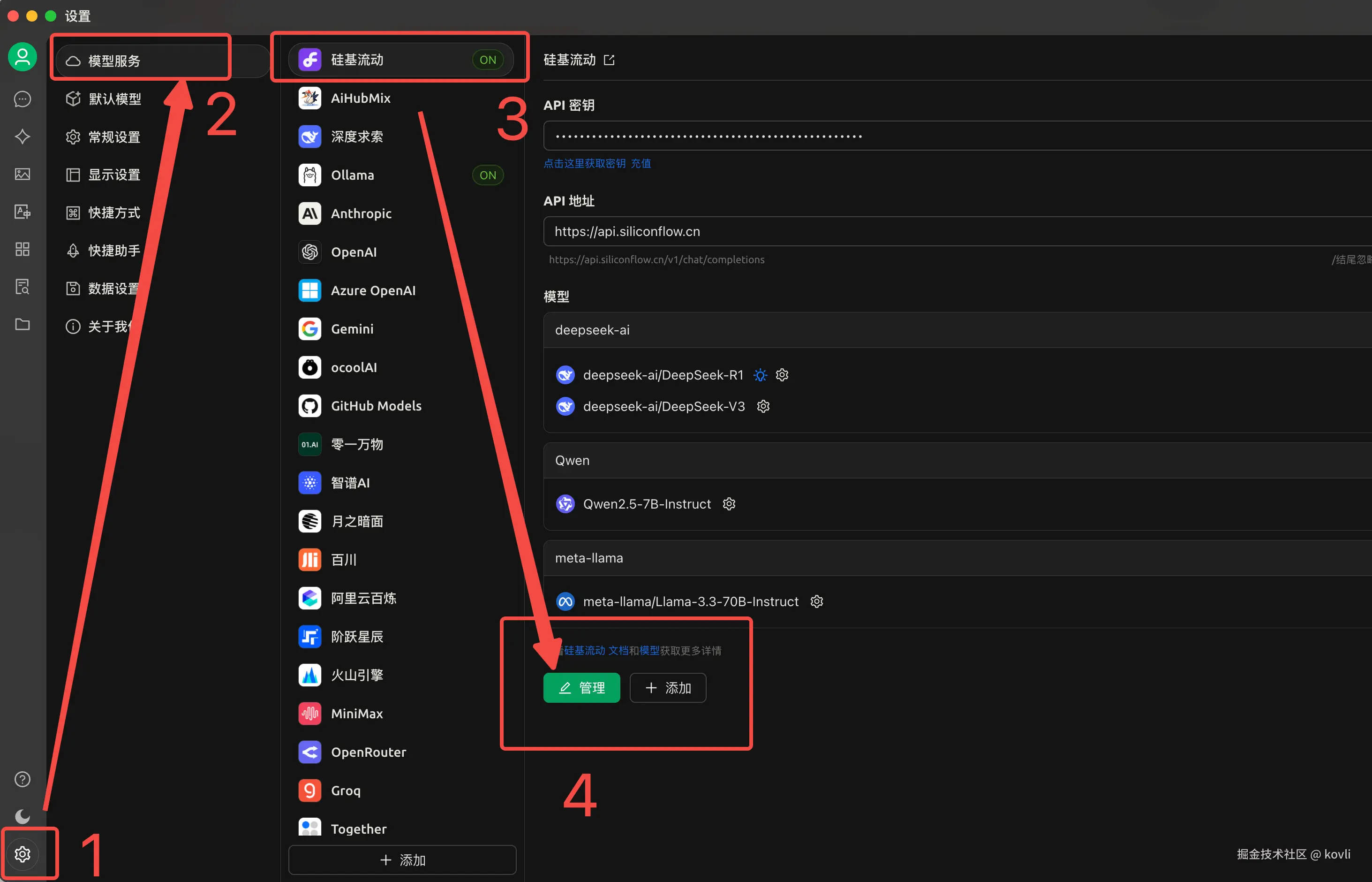Click the API 地址 input field
The image size is (1372, 882).
pyautogui.click(x=916, y=231)
